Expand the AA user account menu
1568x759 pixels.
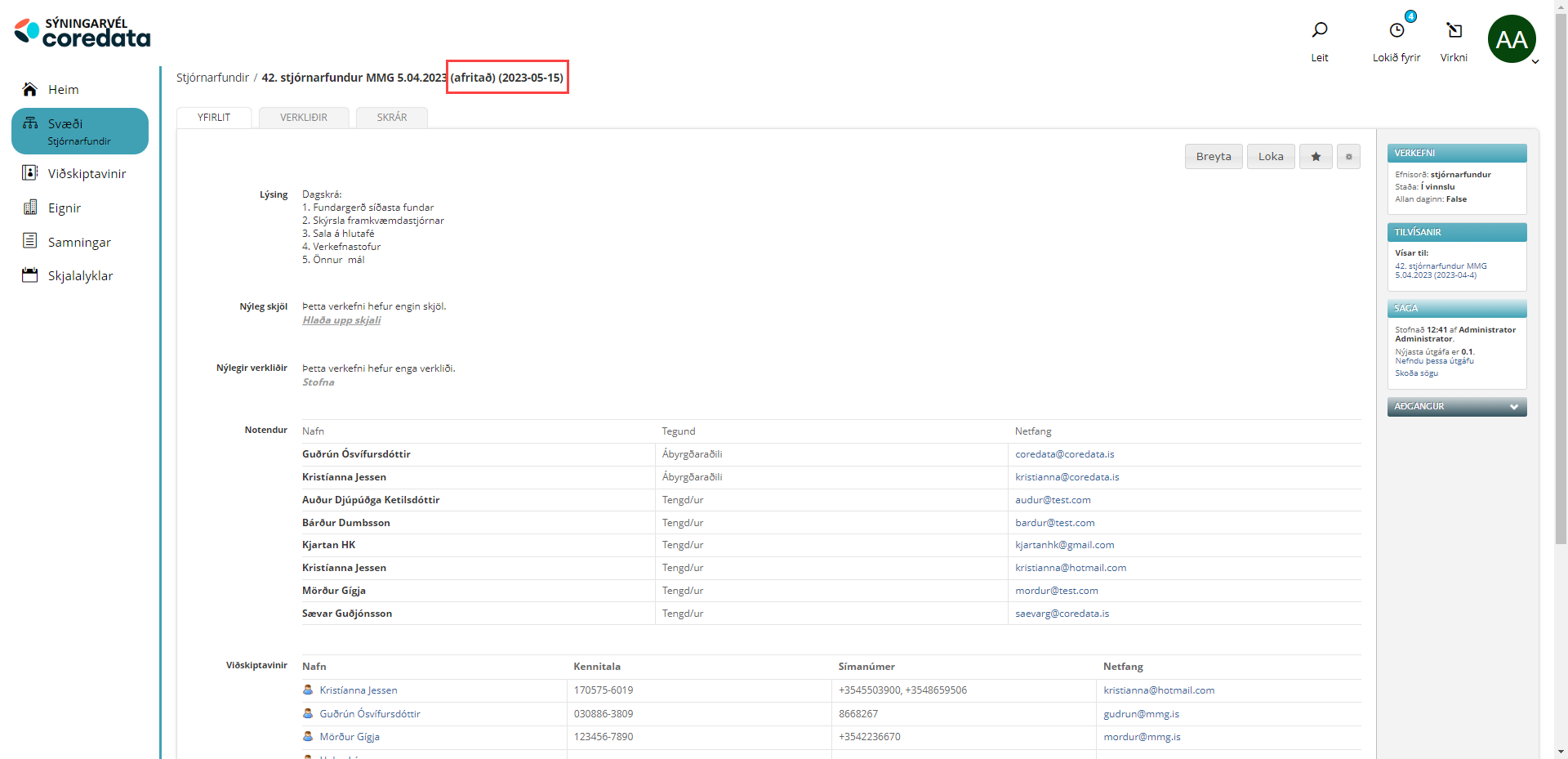[x=1535, y=61]
